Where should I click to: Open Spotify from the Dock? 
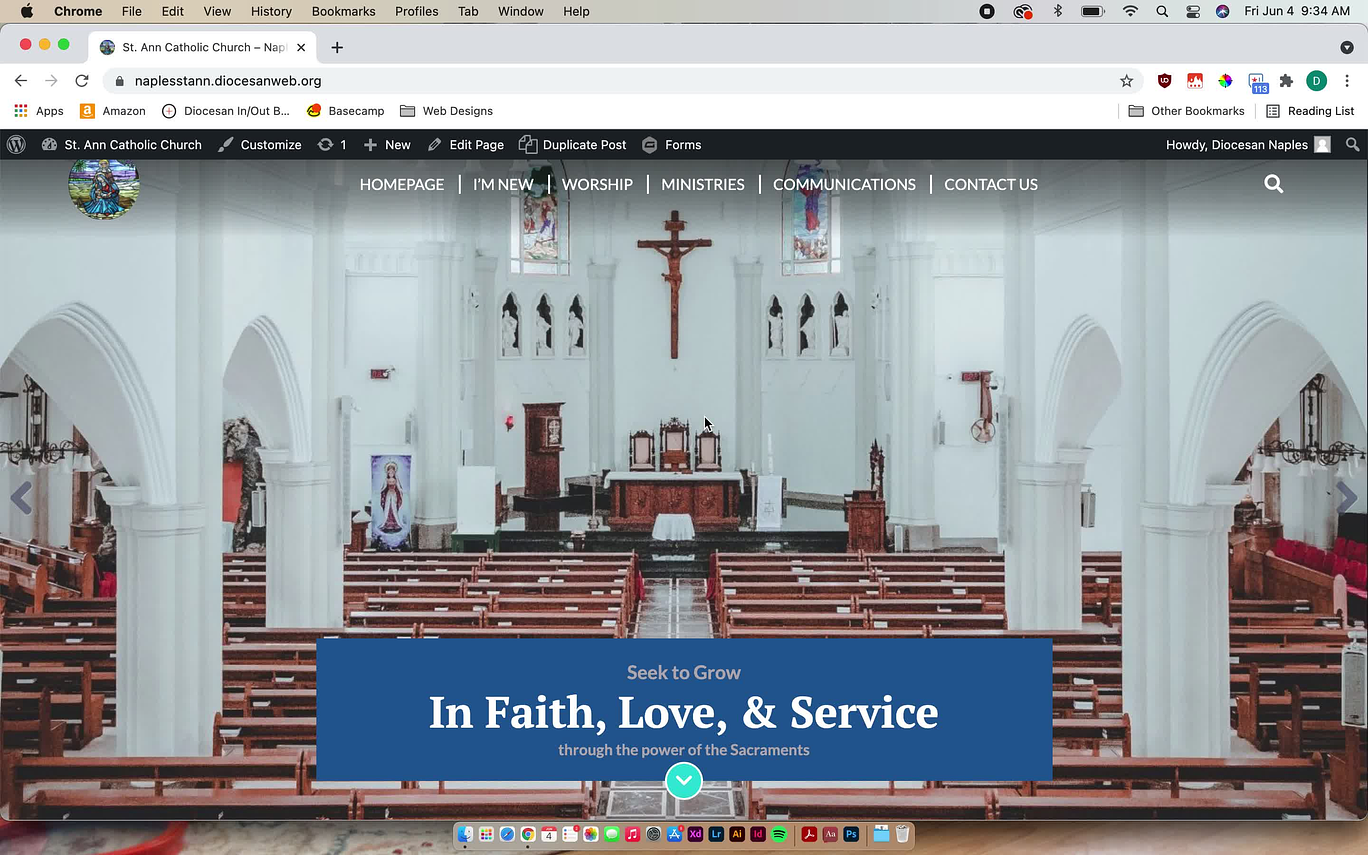pyautogui.click(x=779, y=834)
